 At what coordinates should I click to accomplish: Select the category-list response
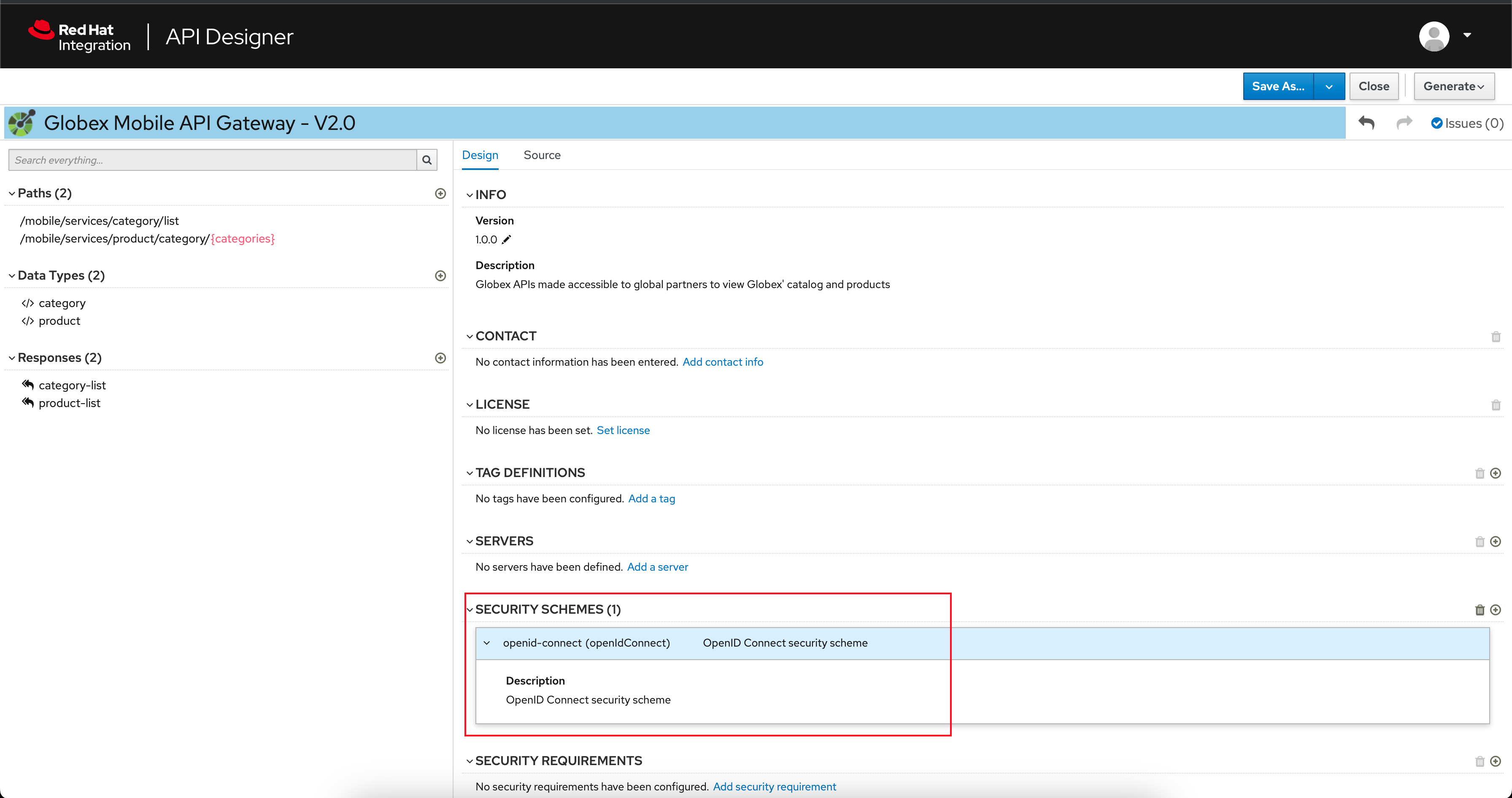(72, 385)
